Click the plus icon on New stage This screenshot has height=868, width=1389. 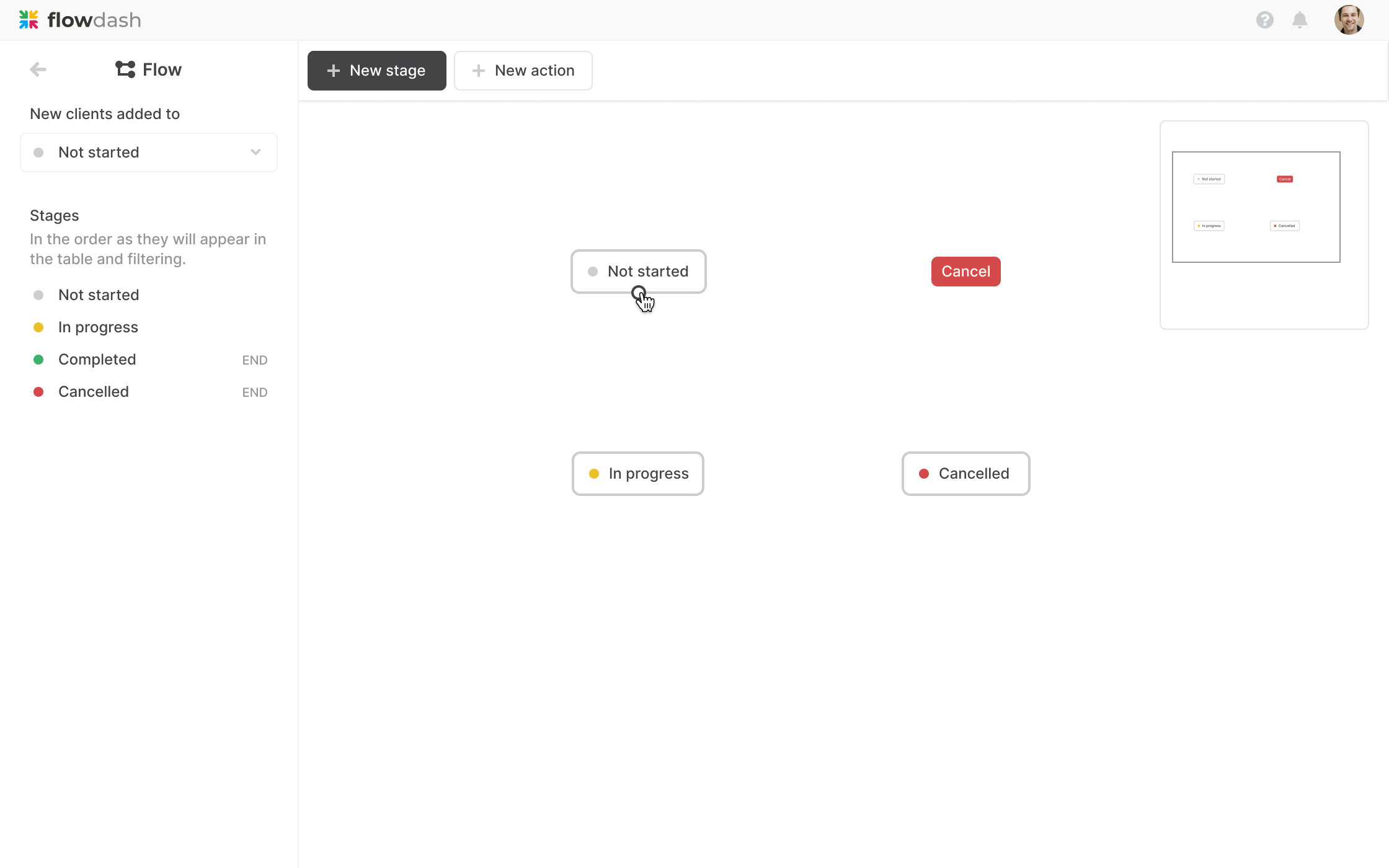point(334,71)
